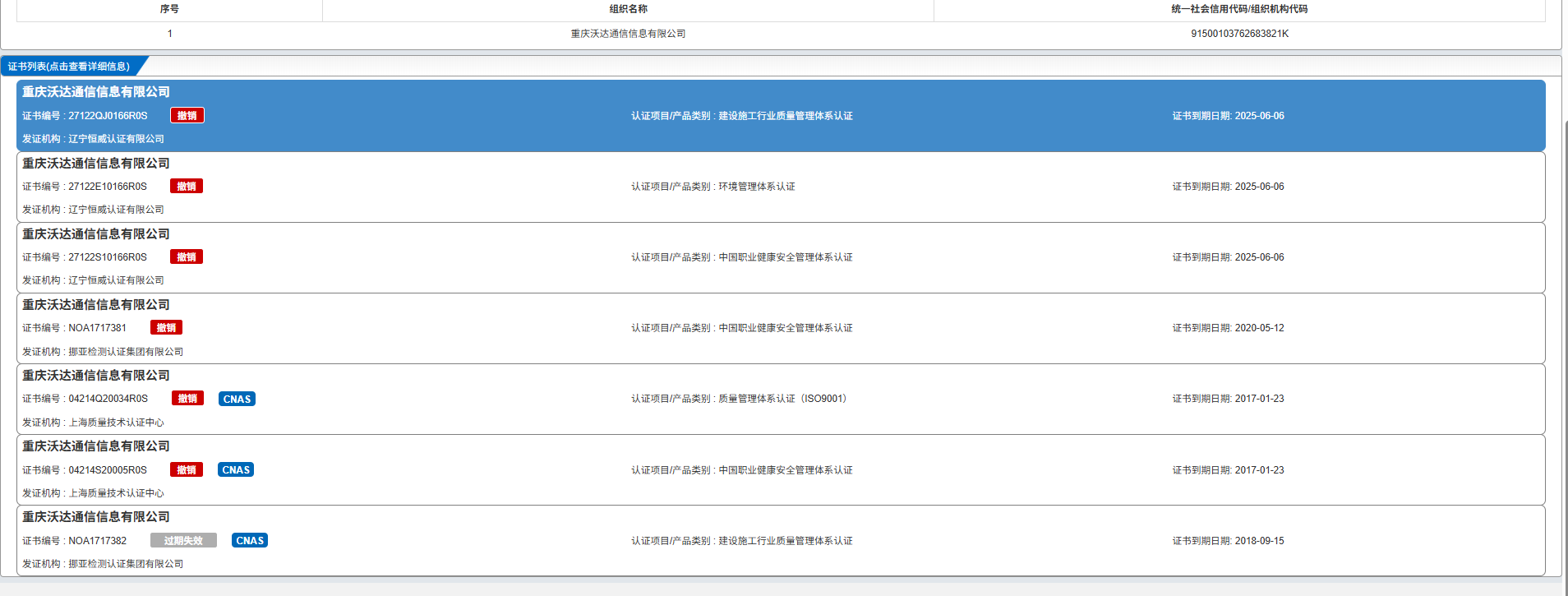The image size is (1568, 596).
Task: Open certificate number 27122E10166R0S
Action: point(108,187)
